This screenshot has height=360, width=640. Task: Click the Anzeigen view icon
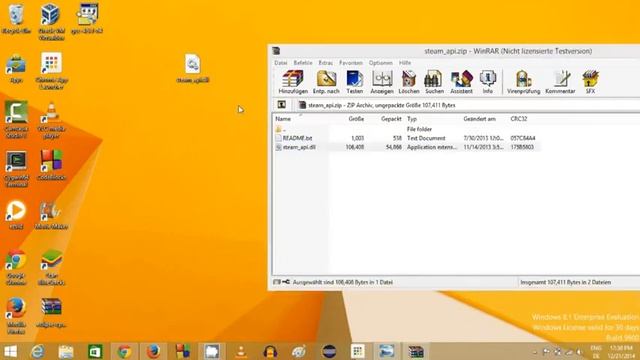click(x=382, y=82)
